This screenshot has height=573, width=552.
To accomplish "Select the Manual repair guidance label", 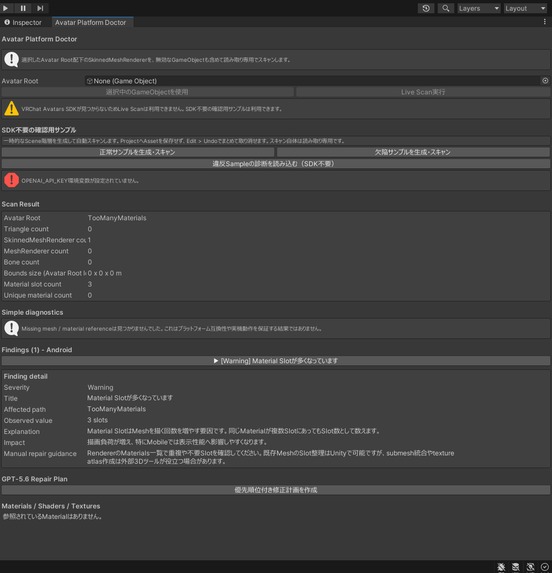I will point(40,454).
